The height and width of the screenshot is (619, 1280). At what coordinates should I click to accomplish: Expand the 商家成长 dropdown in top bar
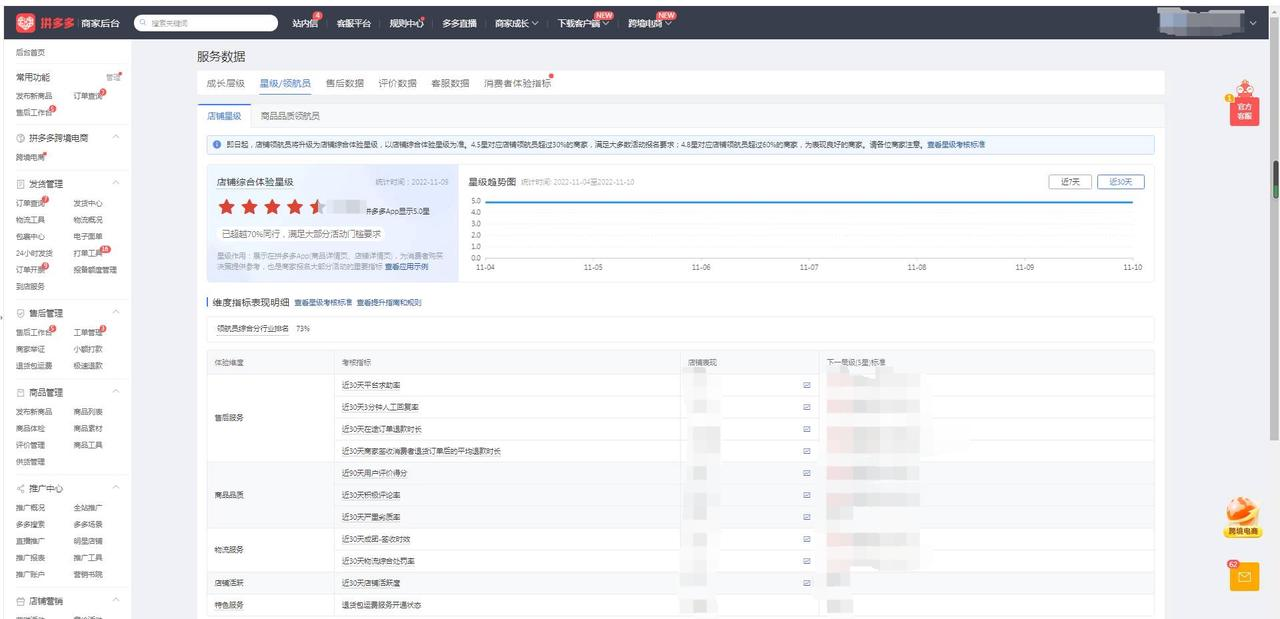[516, 23]
